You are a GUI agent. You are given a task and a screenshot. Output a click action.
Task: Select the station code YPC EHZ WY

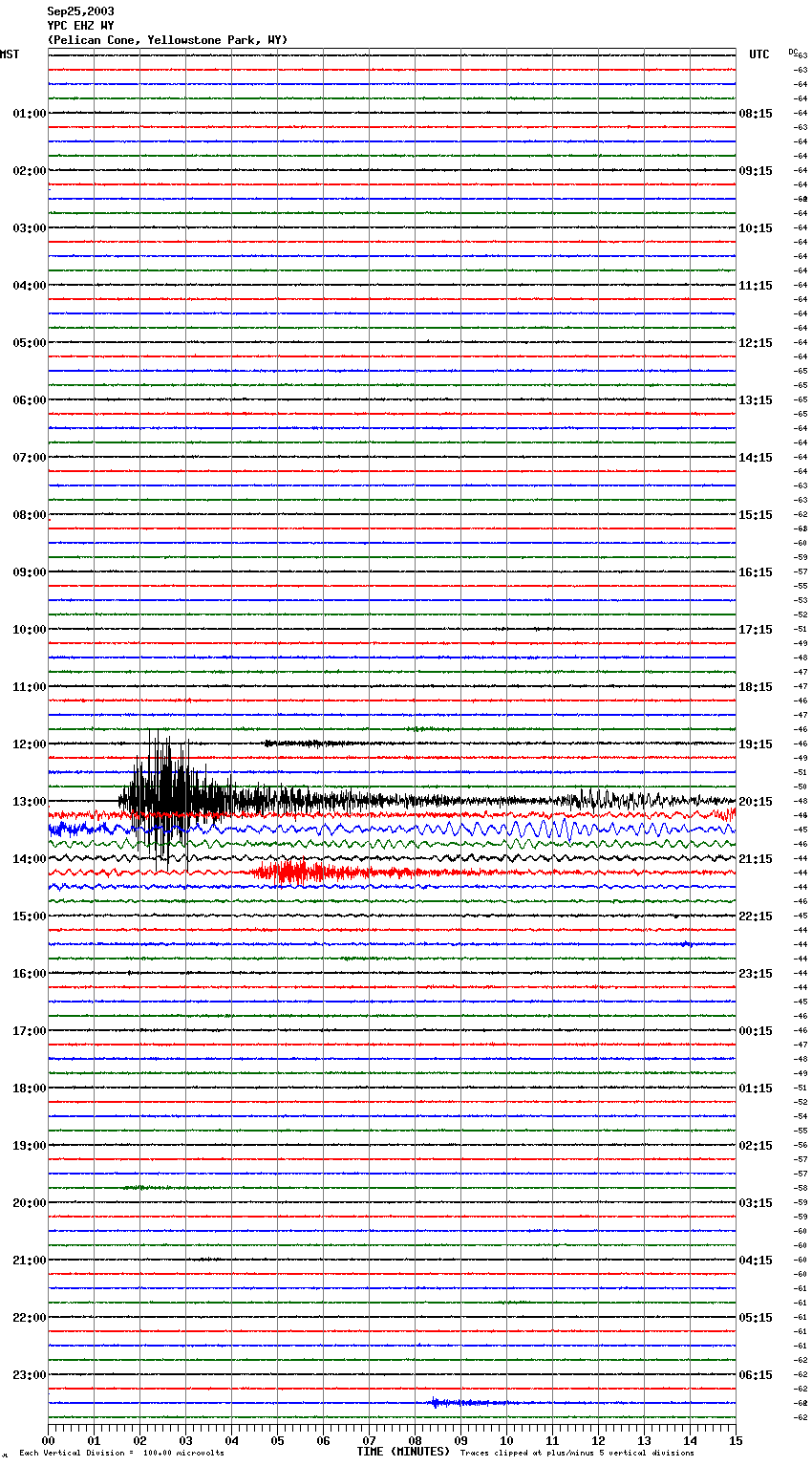[x=80, y=26]
